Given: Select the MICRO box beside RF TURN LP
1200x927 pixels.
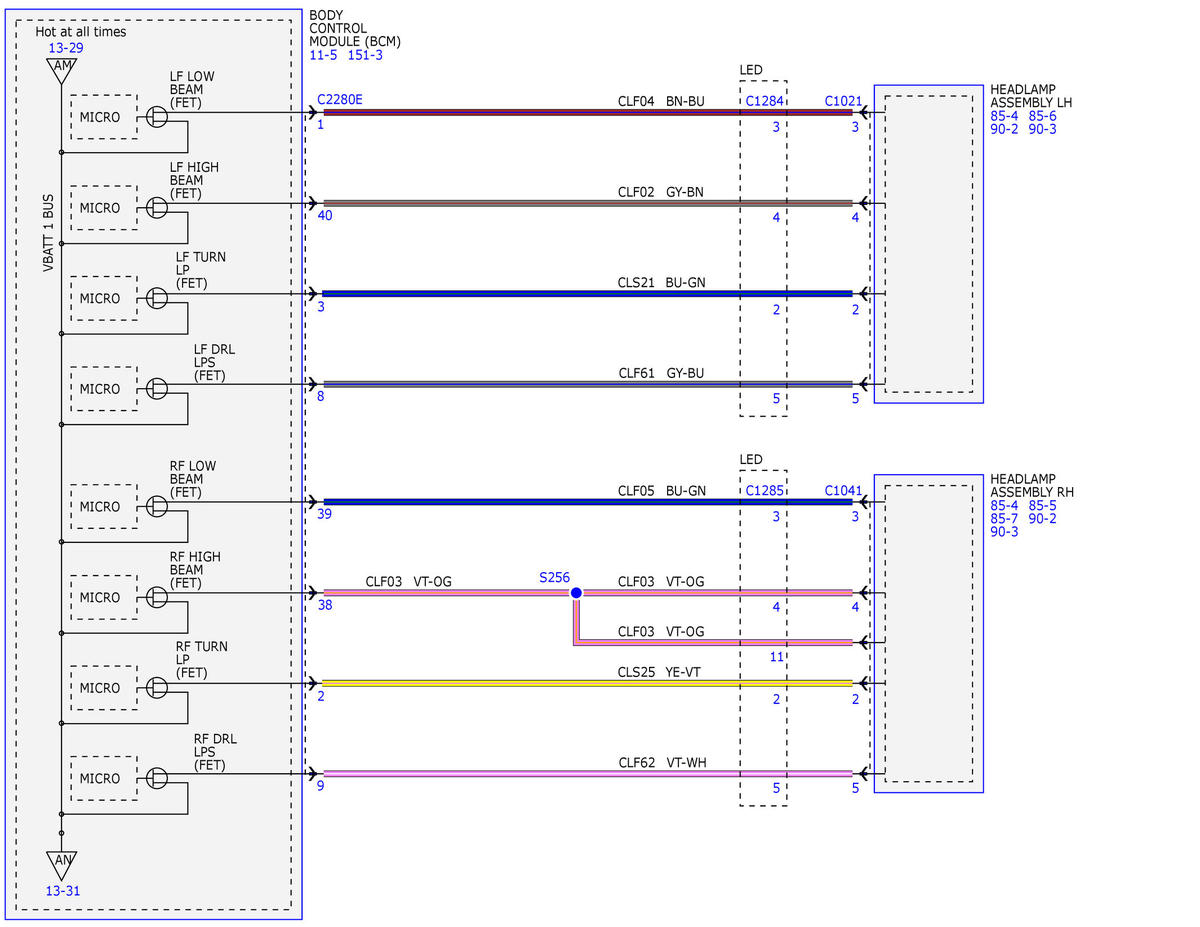Looking at the screenshot, I should point(103,688).
